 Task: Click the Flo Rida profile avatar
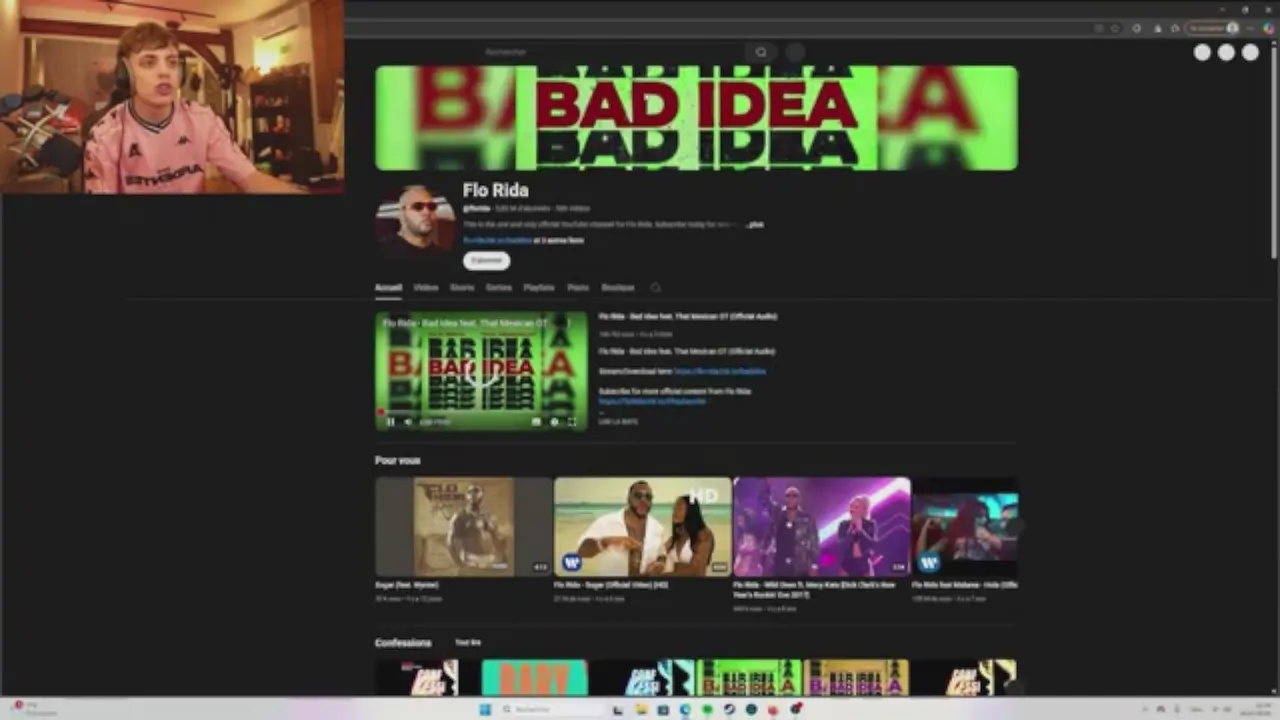tap(415, 221)
